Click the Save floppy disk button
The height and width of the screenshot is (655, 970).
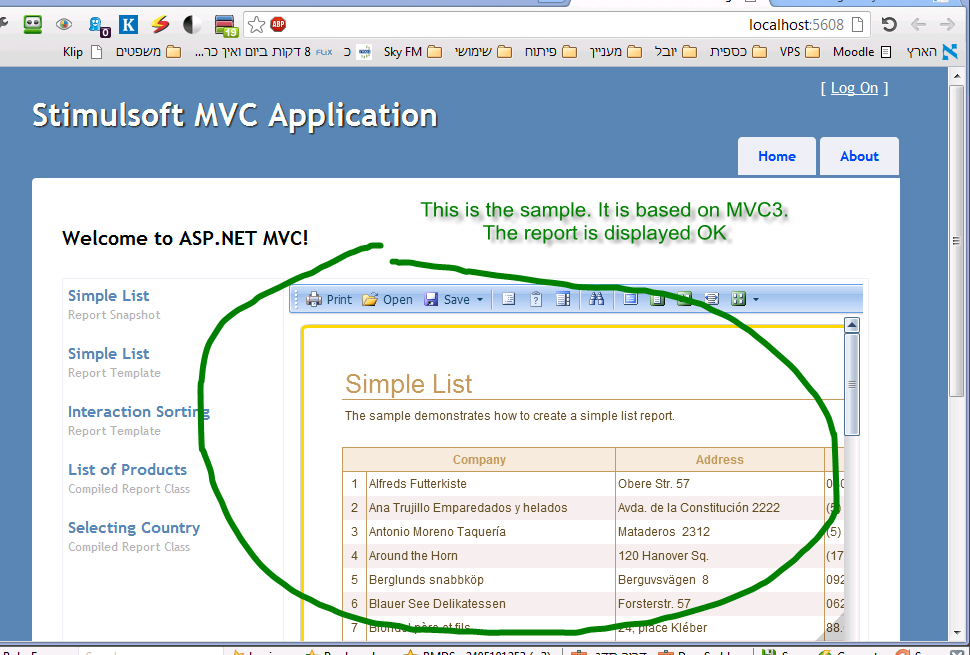(447, 299)
